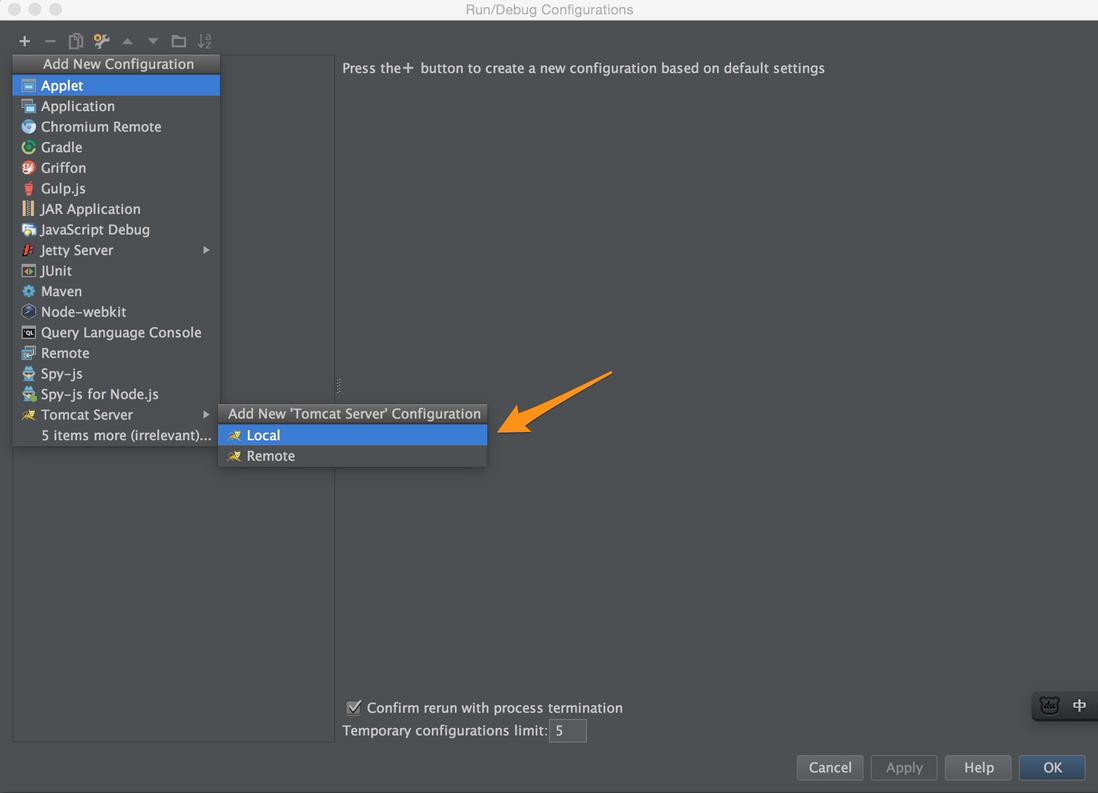Click the Applet icon in the list
The width and height of the screenshot is (1098, 793).
tap(29, 85)
